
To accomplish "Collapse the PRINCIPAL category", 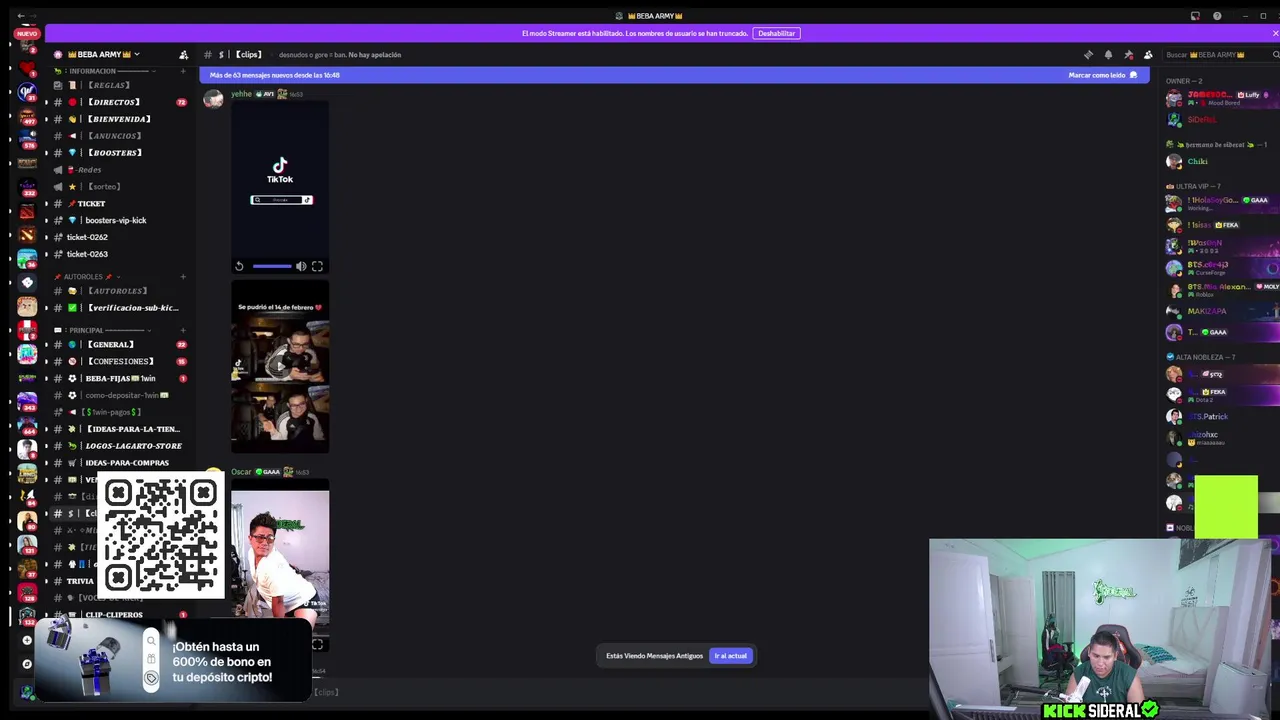I will click(x=103, y=330).
